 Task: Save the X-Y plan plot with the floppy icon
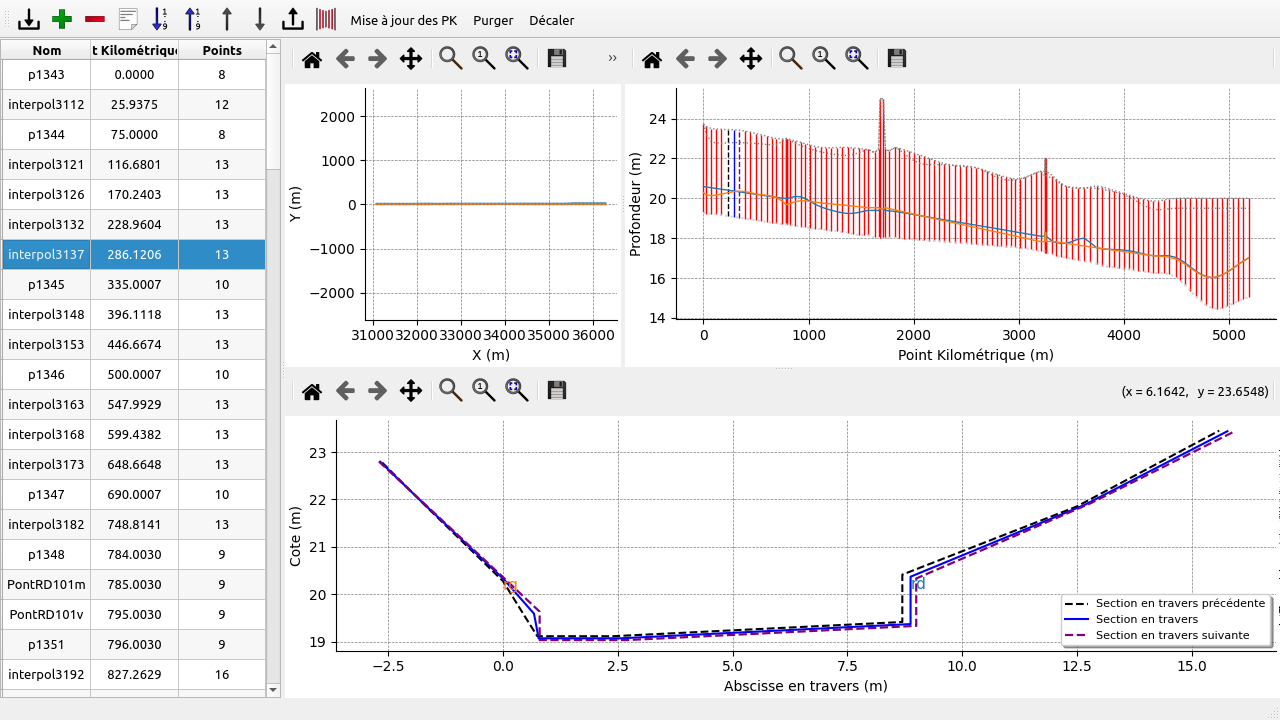click(x=557, y=59)
